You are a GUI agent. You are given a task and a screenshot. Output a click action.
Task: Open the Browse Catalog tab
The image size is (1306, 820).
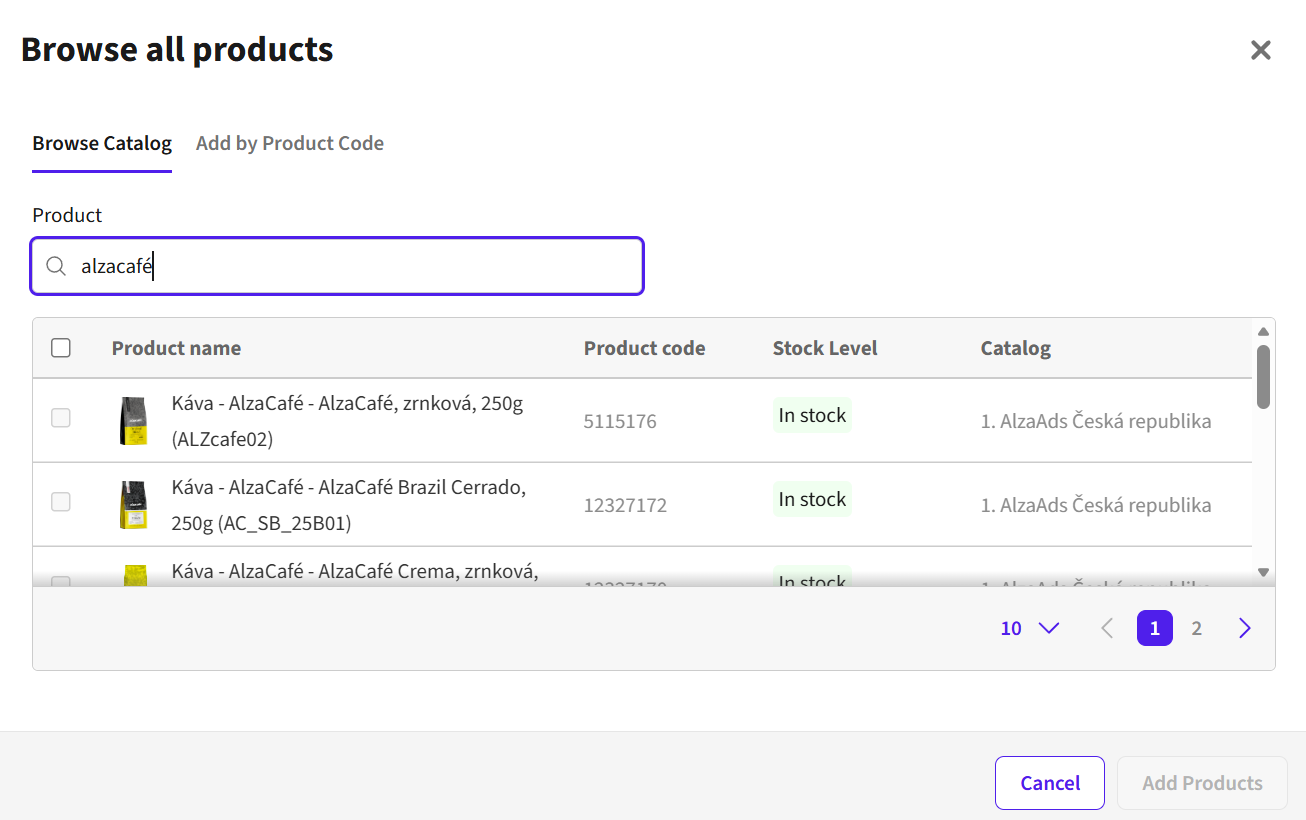click(x=102, y=143)
